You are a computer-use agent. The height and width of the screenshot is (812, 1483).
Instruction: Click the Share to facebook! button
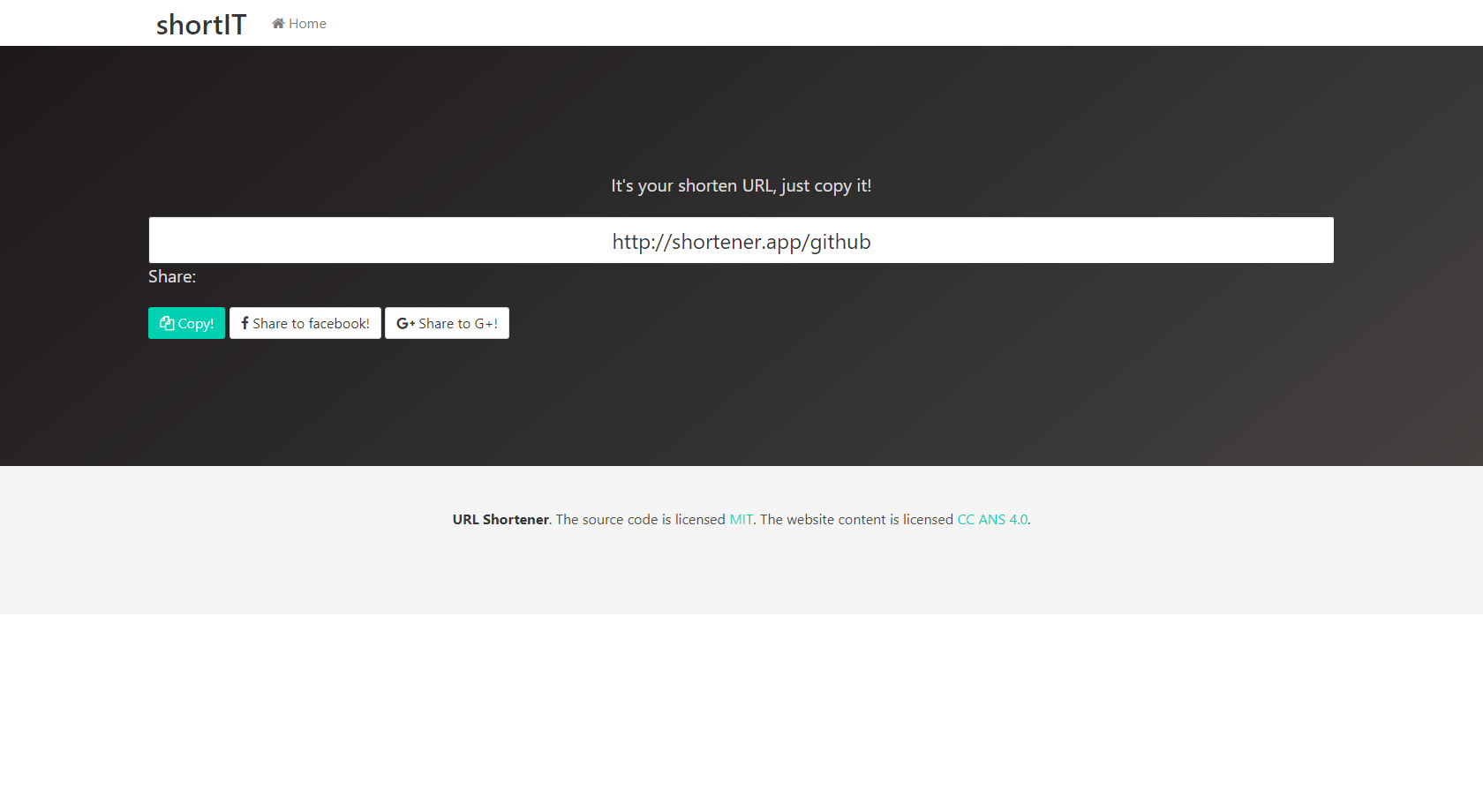coord(305,323)
